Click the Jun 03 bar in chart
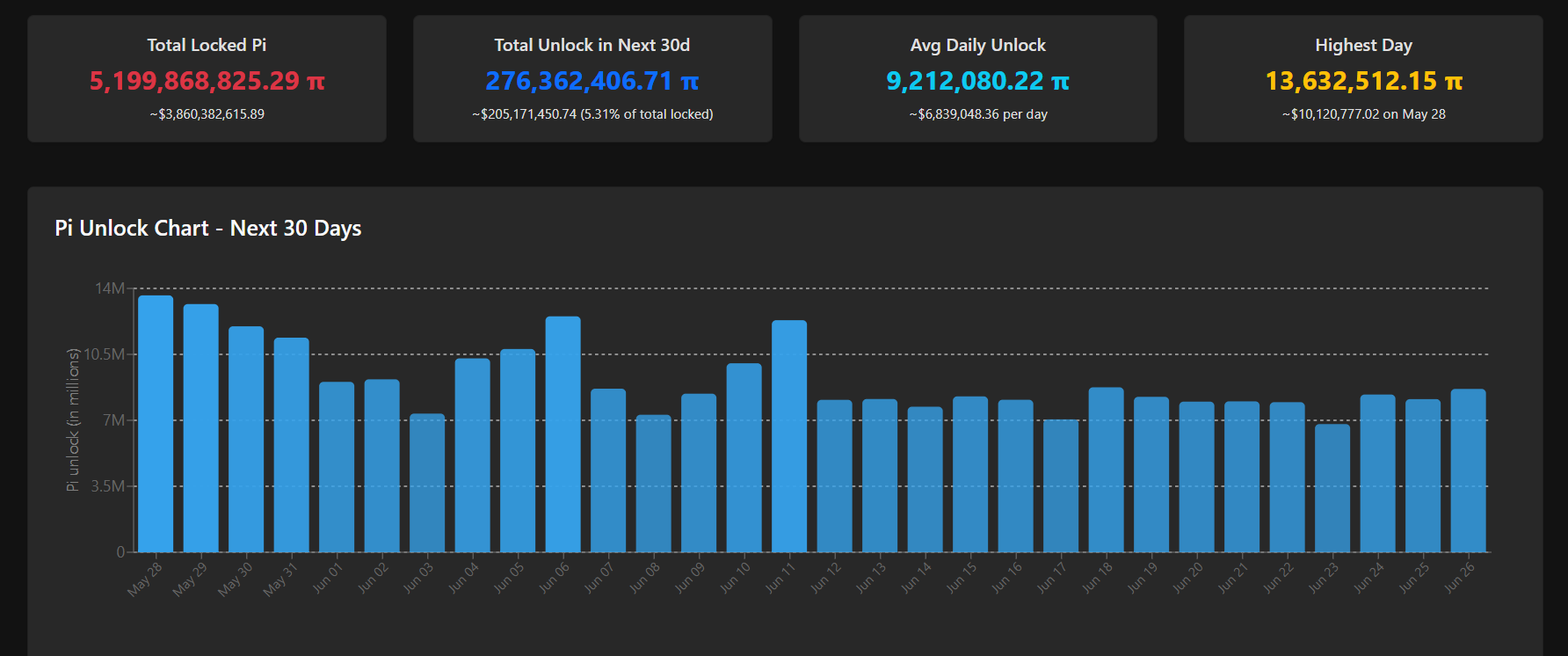 click(427, 483)
